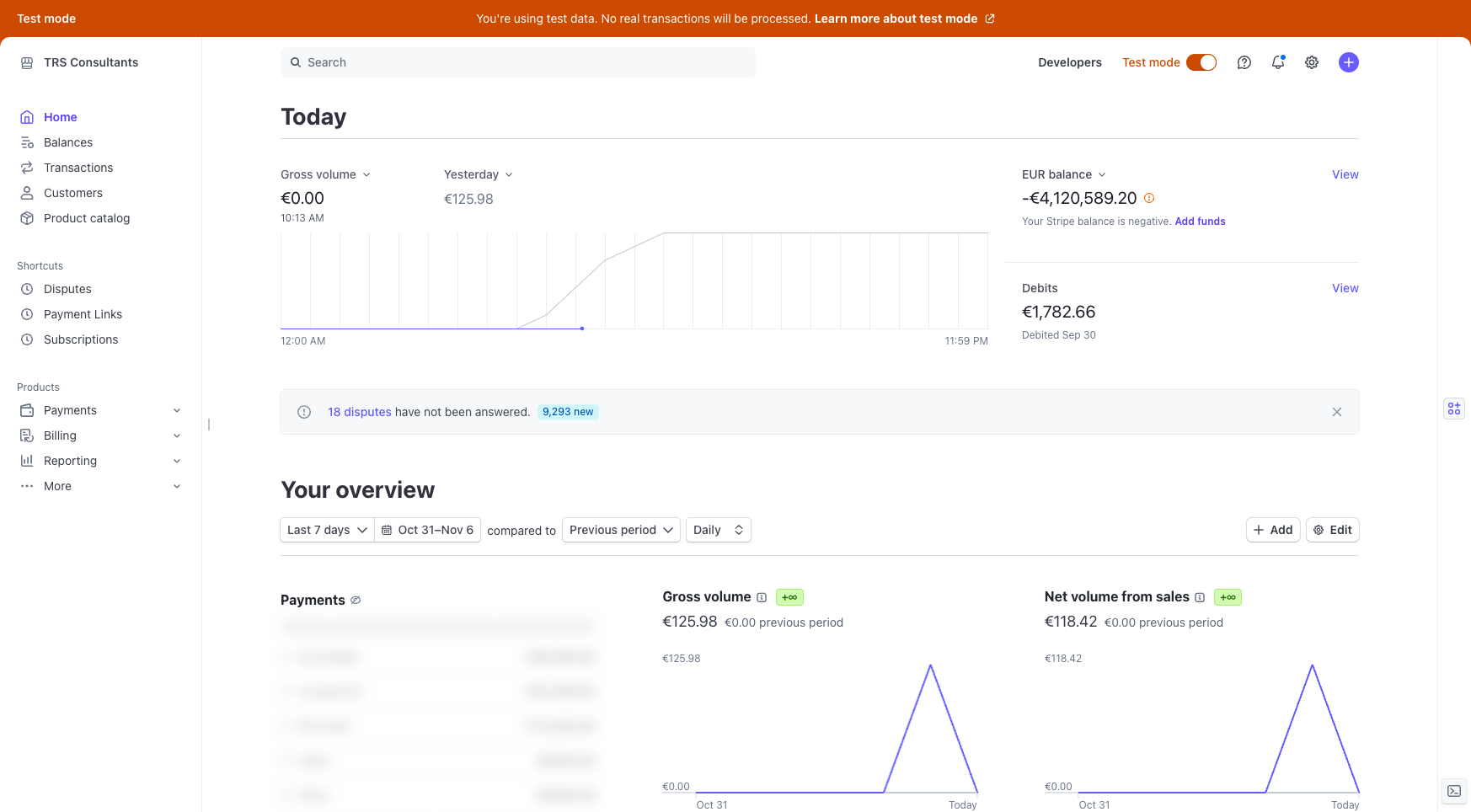Open the Last 7 days dropdown
The width and height of the screenshot is (1471, 812).
click(x=327, y=530)
